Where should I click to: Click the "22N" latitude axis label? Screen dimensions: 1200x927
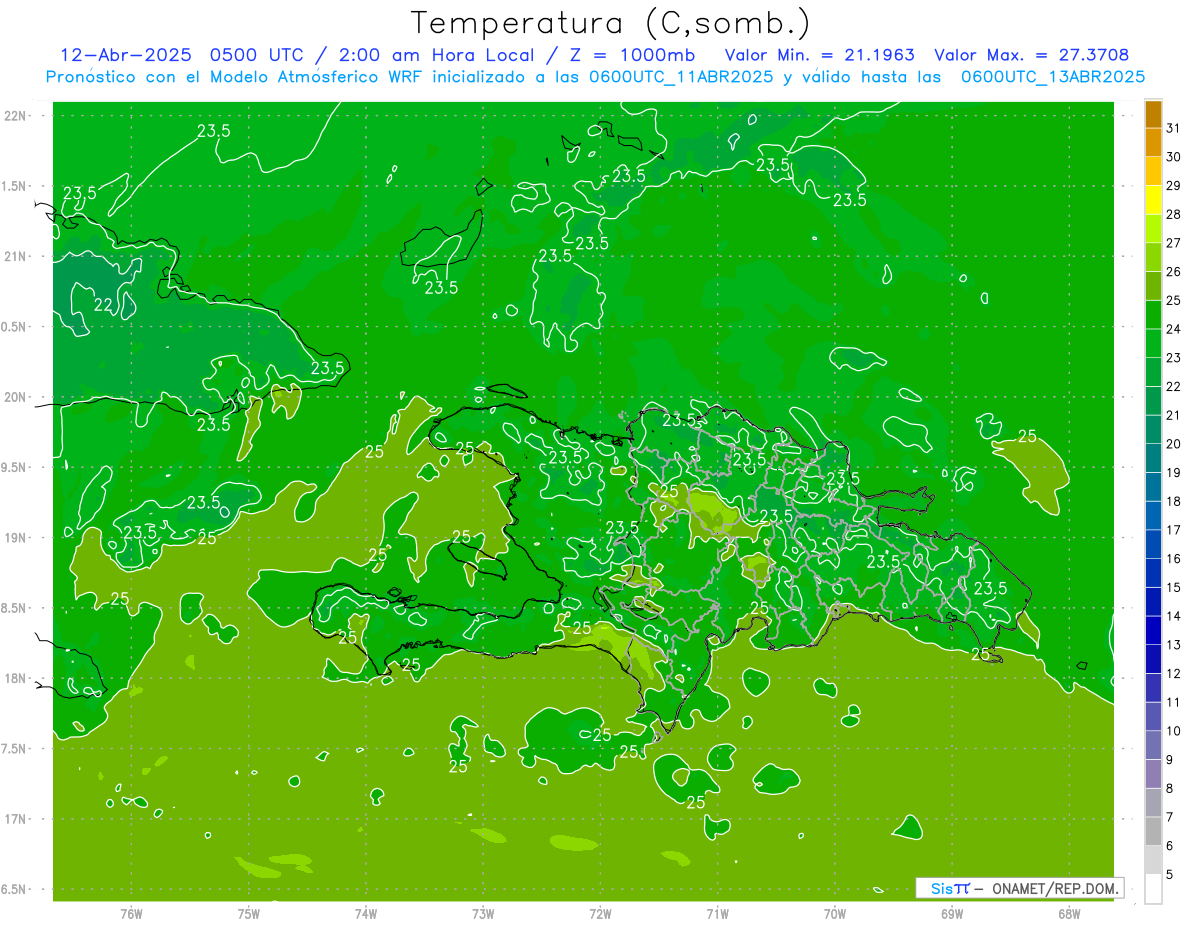tap(16, 116)
